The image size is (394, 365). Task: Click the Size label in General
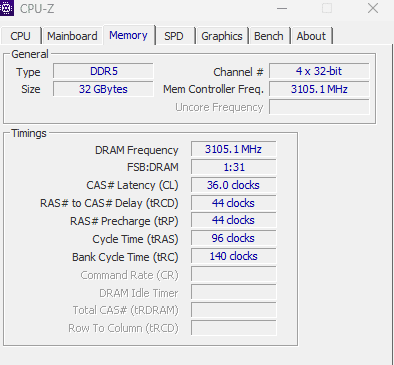(31, 89)
